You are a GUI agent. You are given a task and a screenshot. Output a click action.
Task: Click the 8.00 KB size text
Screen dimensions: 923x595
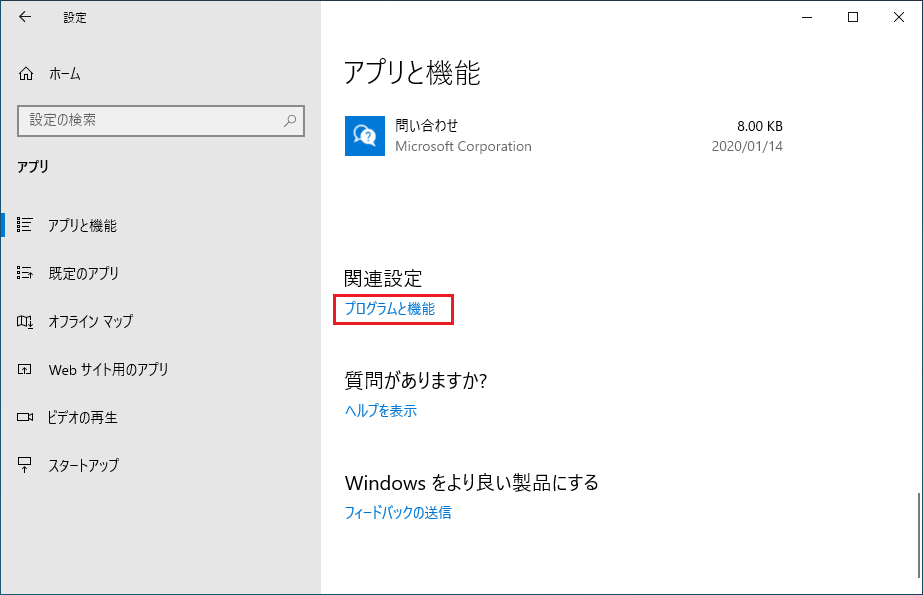coord(760,126)
